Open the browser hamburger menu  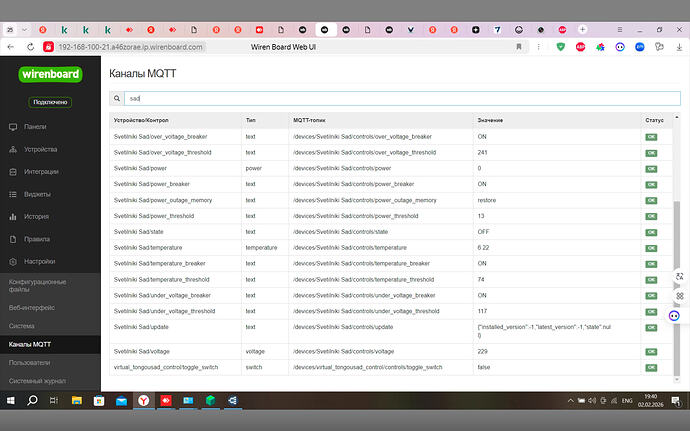[x=620, y=29]
